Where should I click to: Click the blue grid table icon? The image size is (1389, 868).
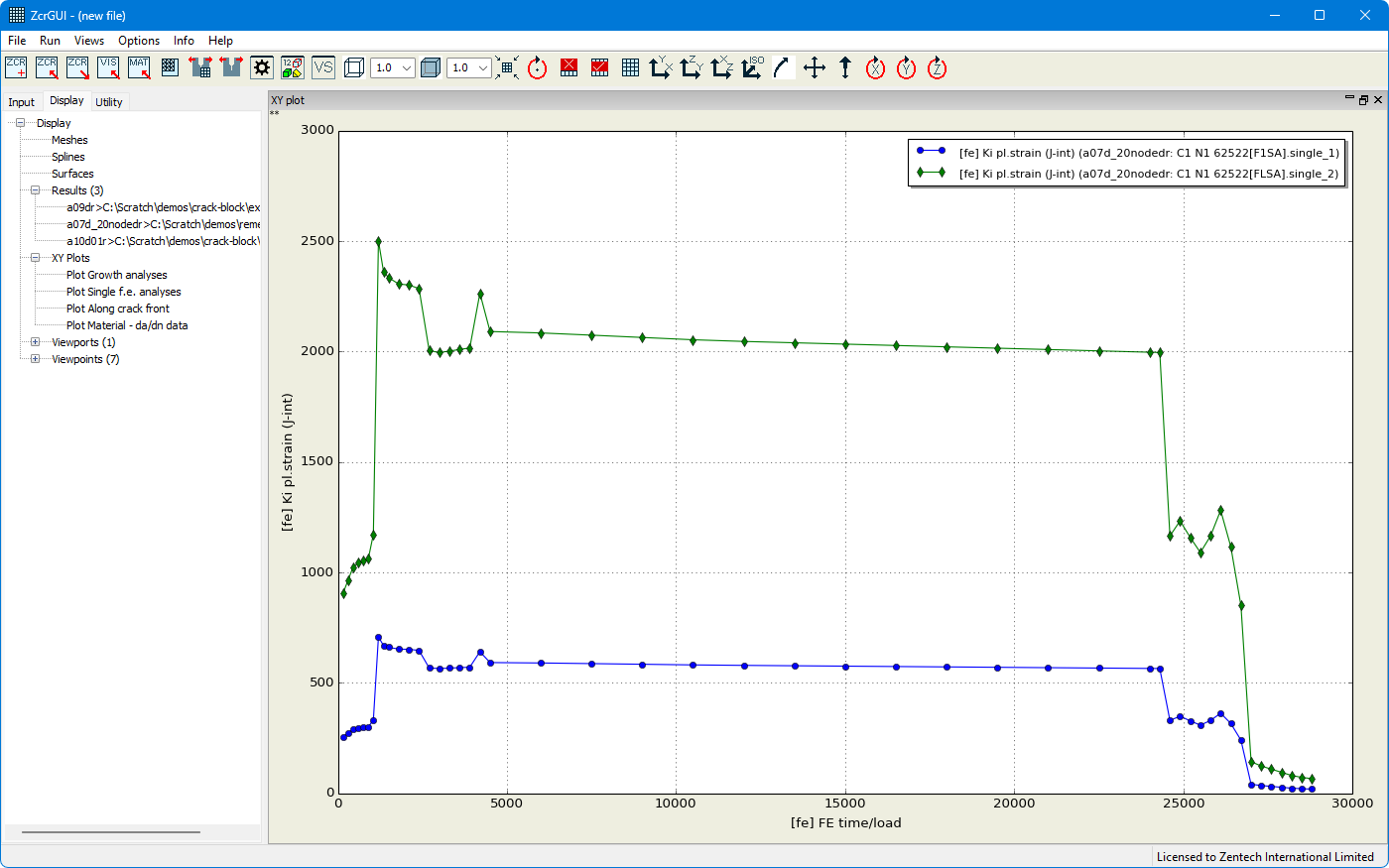point(630,67)
